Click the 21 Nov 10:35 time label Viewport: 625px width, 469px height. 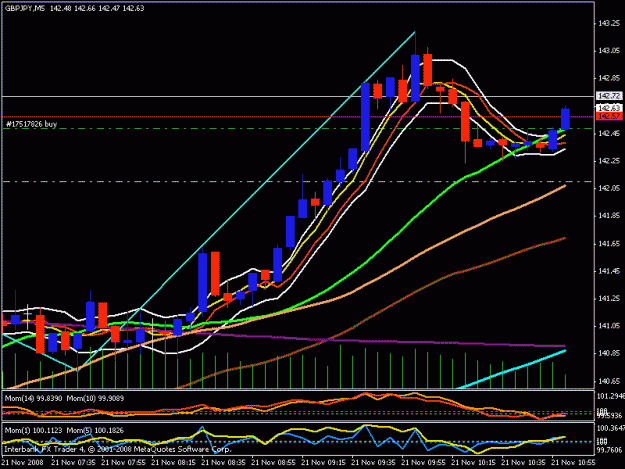click(x=523, y=463)
